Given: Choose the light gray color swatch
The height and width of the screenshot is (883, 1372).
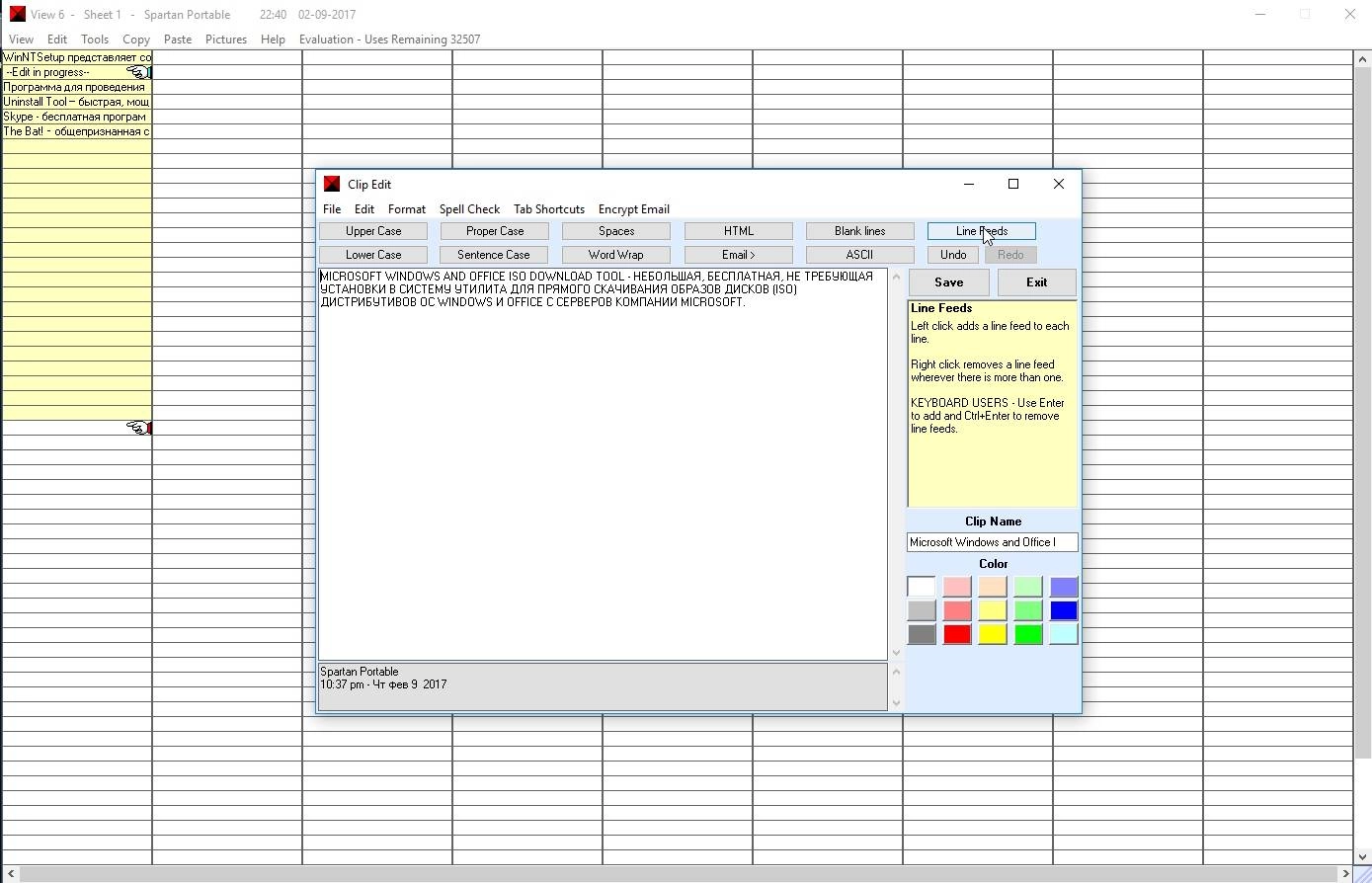Looking at the screenshot, I should click(921, 610).
